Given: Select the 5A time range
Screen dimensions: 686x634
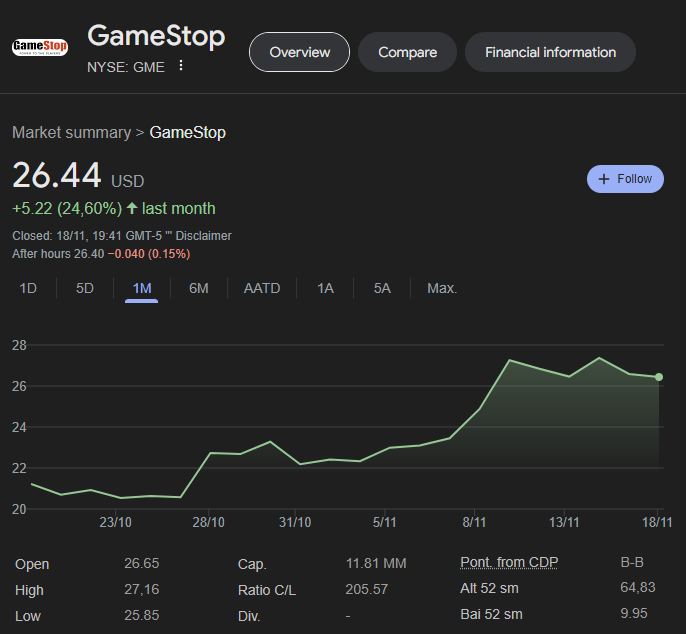Looking at the screenshot, I should (x=382, y=288).
